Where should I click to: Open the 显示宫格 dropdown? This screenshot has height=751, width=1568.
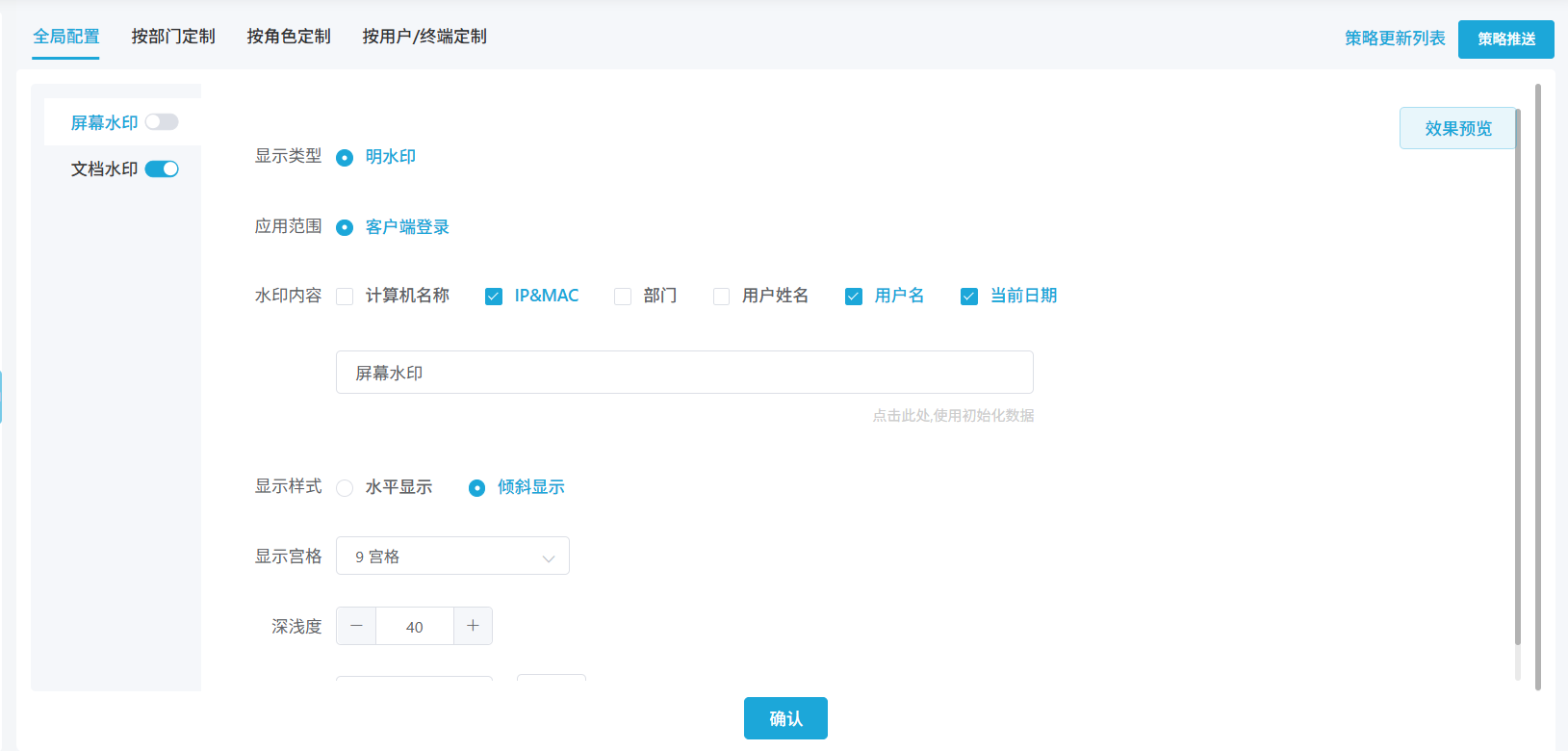click(452, 557)
